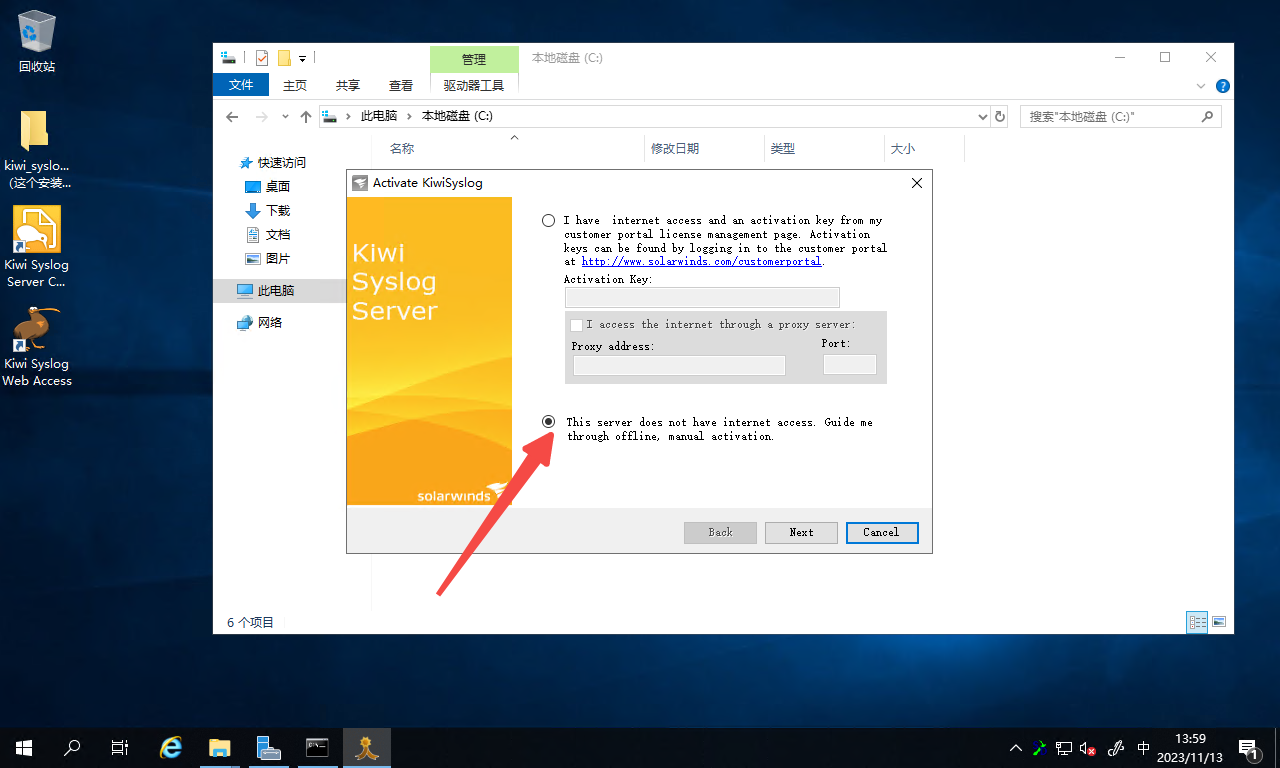Open the command prompt taskbar icon

[317, 747]
